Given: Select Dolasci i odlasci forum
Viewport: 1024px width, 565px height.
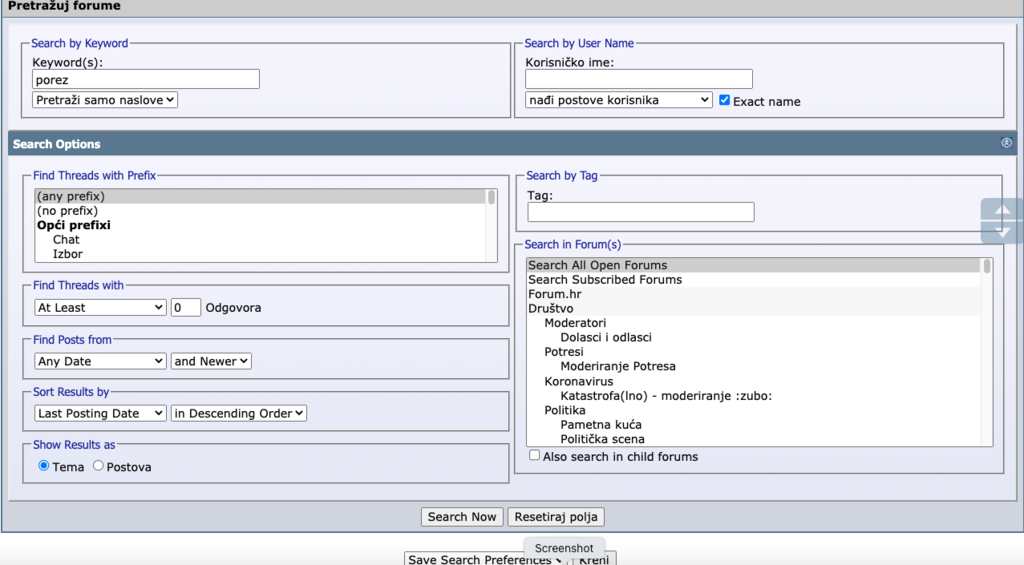Looking at the screenshot, I should (x=754, y=337).
